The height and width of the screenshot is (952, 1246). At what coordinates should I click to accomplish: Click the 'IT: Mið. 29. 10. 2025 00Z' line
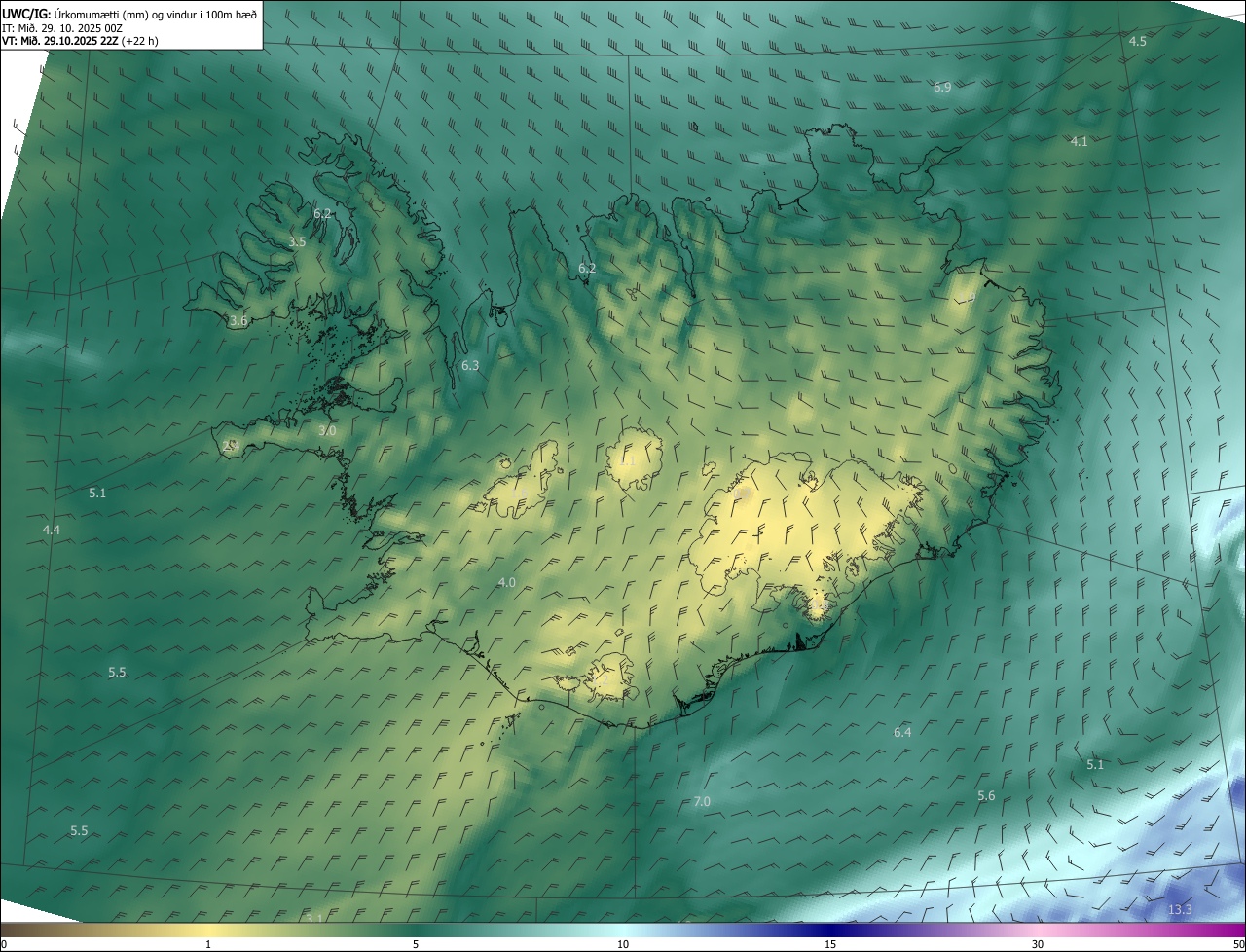(62, 28)
